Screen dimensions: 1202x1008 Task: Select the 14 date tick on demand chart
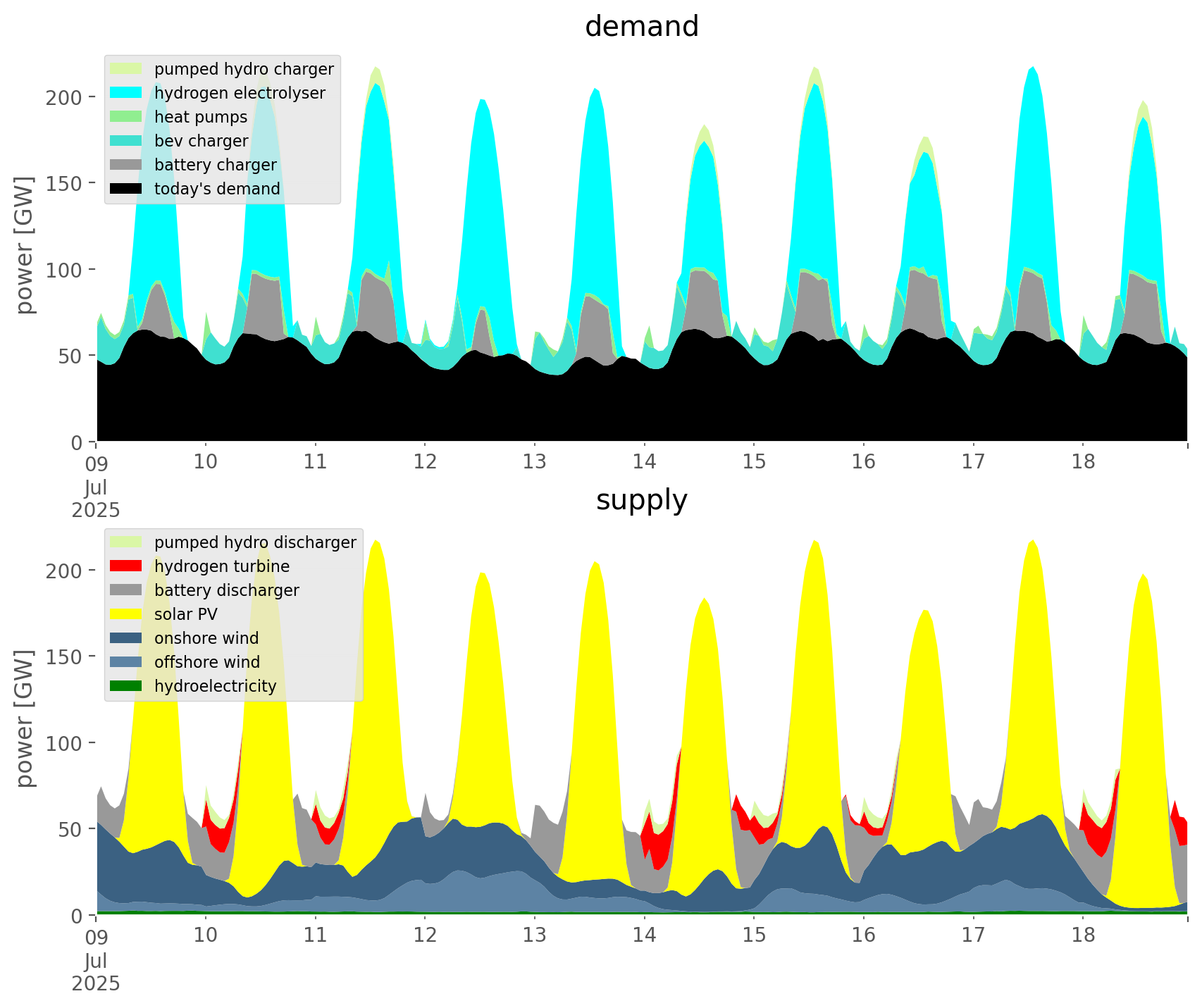click(644, 462)
